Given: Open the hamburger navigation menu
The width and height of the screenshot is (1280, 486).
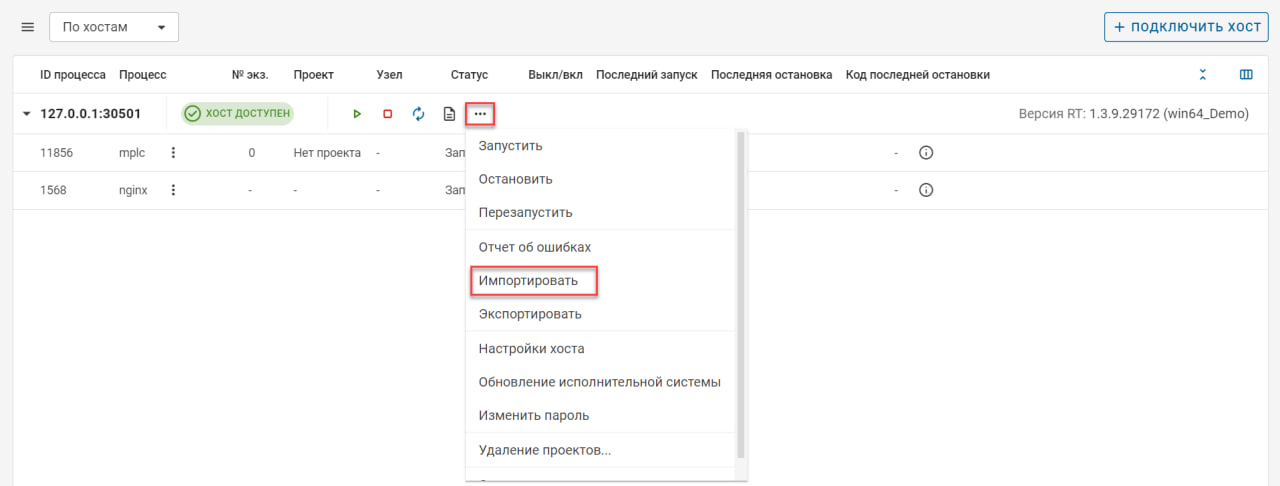Looking at the screenshot, I should pos(27,27).
